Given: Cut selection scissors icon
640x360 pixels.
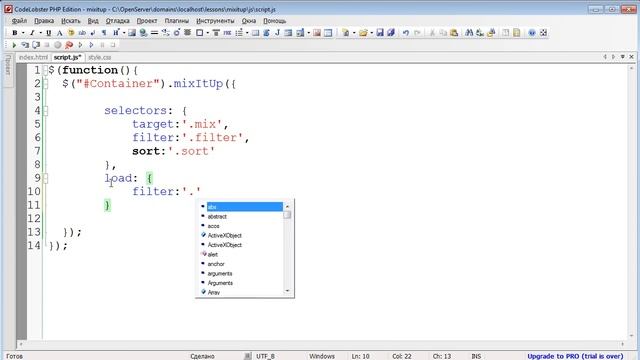Looking at the screenshot, I should click(x=432, y=33).
